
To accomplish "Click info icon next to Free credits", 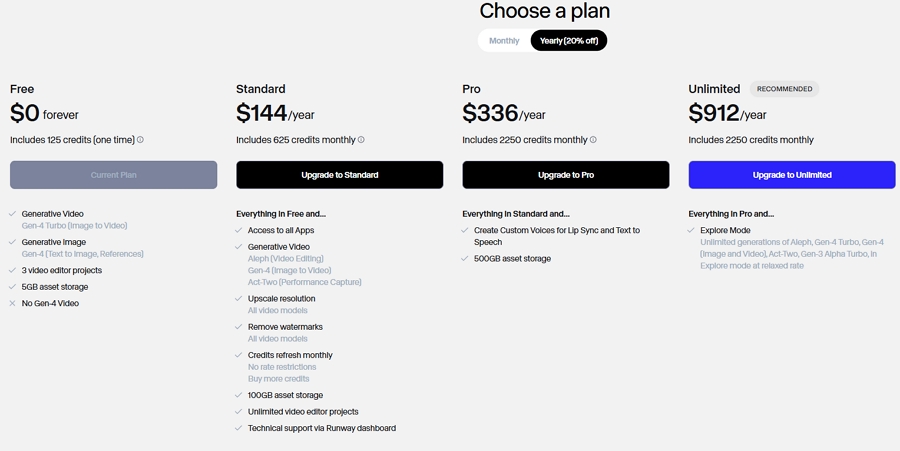I will pyautogui.click(x=141, y=140).
